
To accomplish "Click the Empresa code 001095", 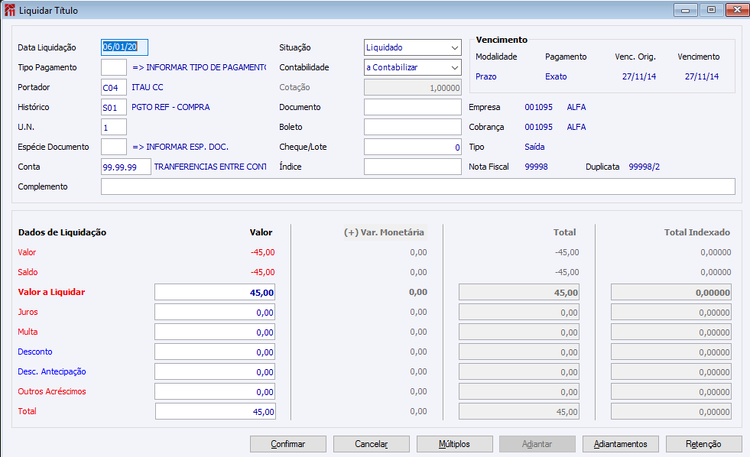I will pyautogui.click(x=539, y=107).
